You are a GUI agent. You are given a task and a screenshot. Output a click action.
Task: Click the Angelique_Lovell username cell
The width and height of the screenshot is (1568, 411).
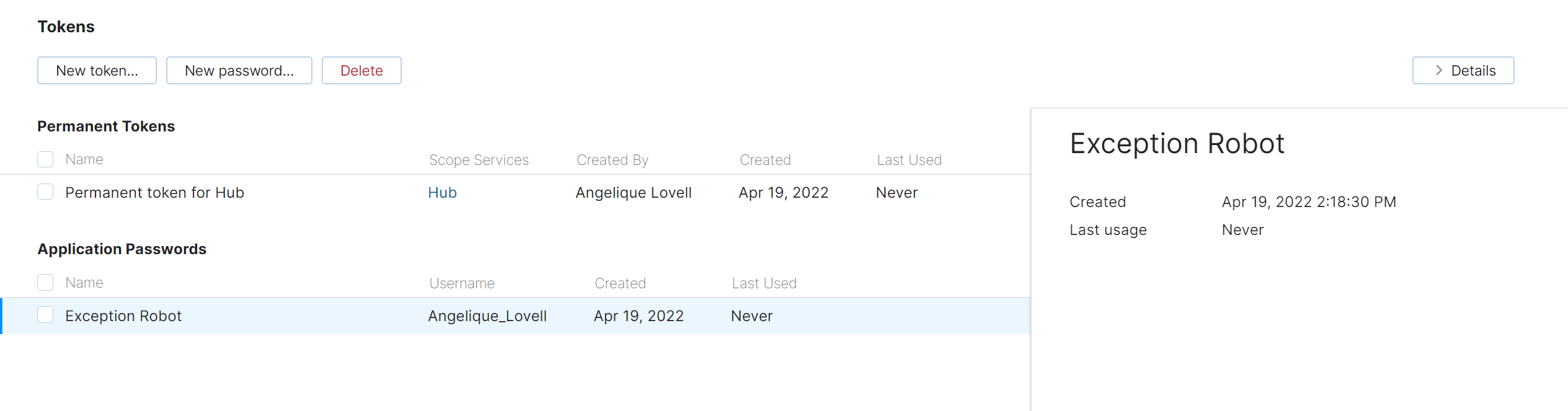coord(487,316)
